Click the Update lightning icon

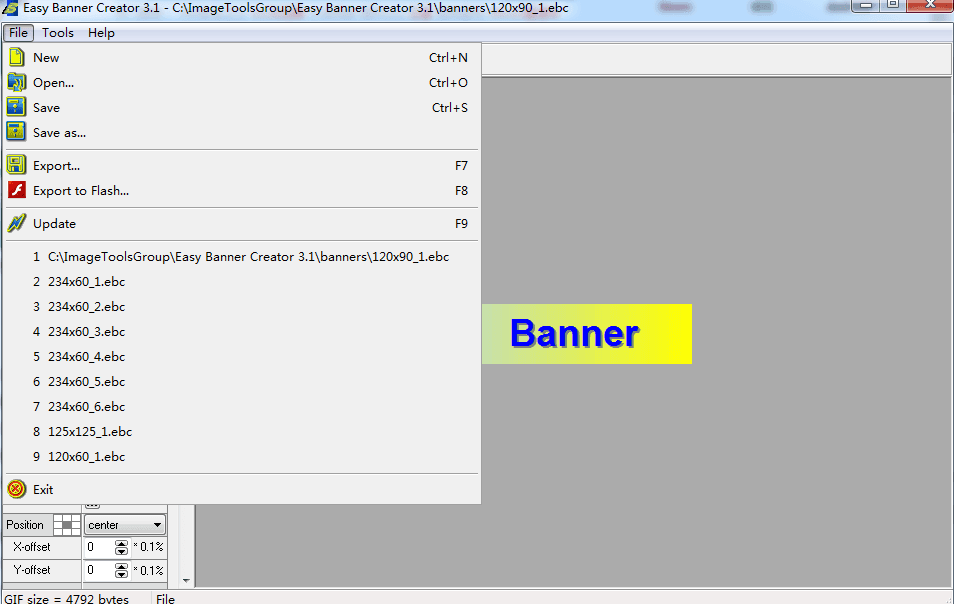pos(17,223)
